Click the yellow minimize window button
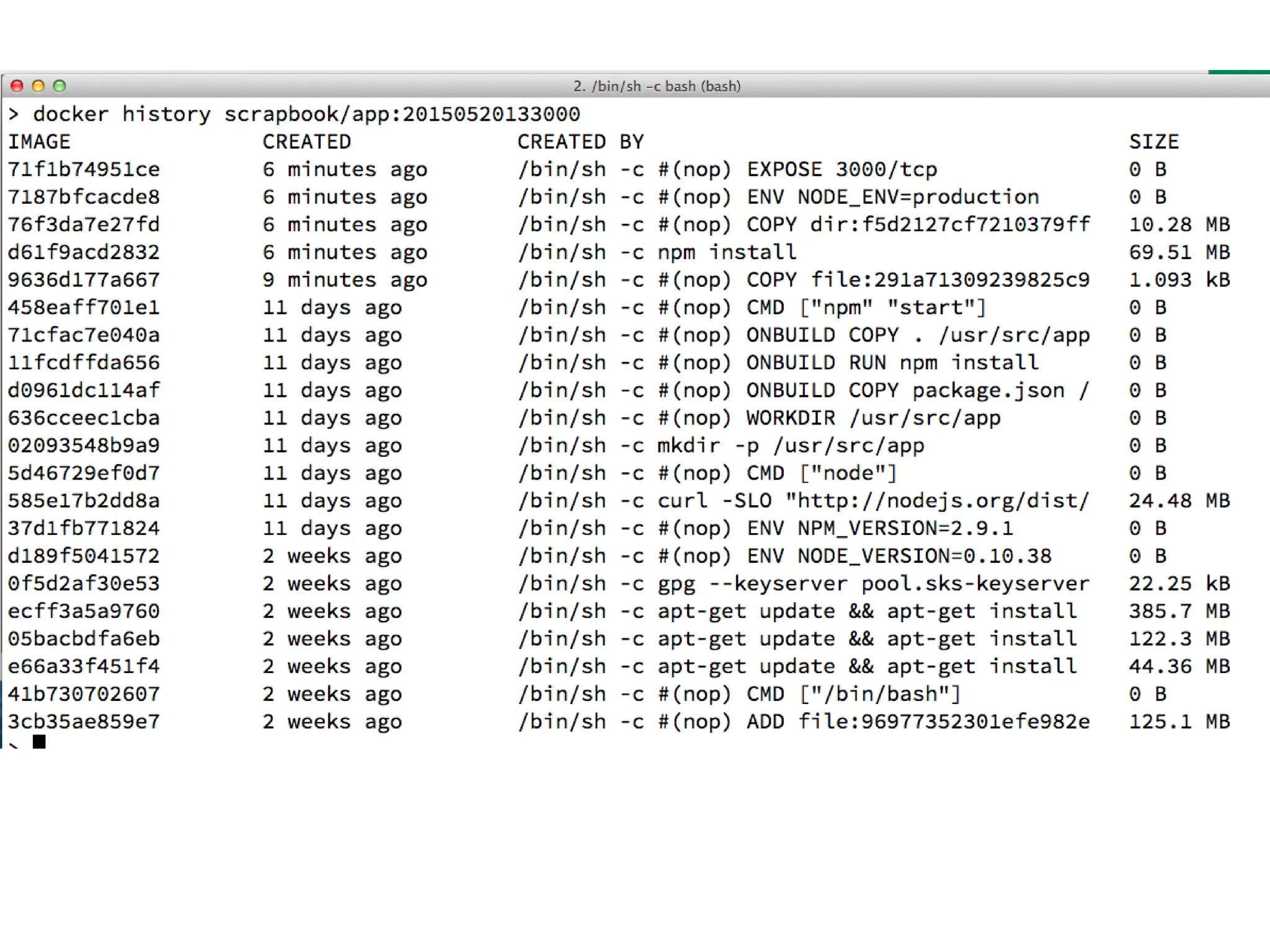The width and height of the screenshot is (1270, 952). (x=38, y=86)
